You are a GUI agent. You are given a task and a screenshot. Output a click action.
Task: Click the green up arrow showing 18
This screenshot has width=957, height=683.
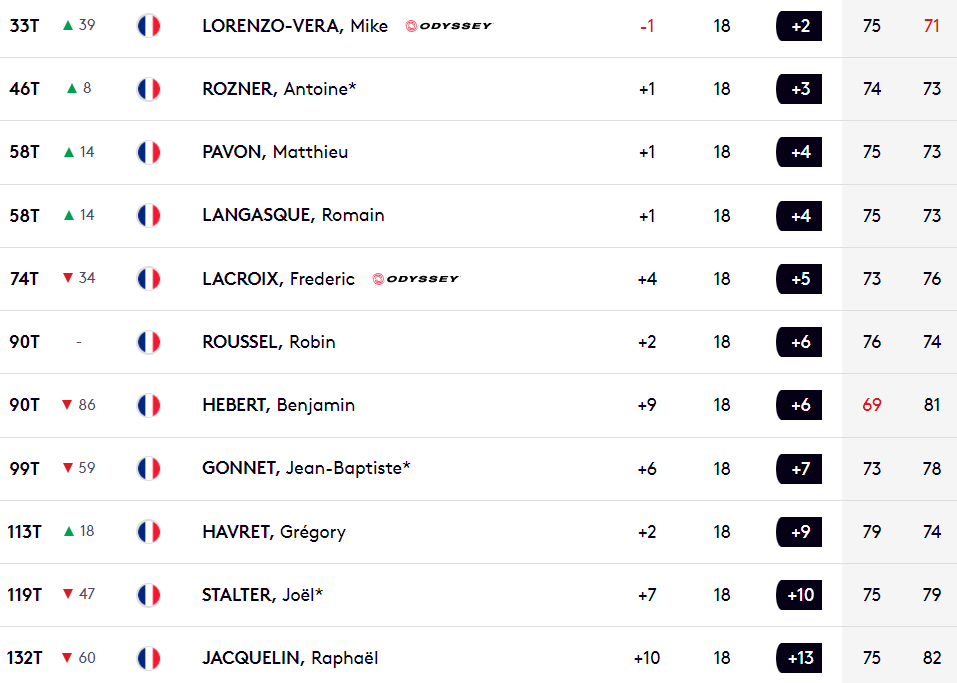tap(69, 531)
